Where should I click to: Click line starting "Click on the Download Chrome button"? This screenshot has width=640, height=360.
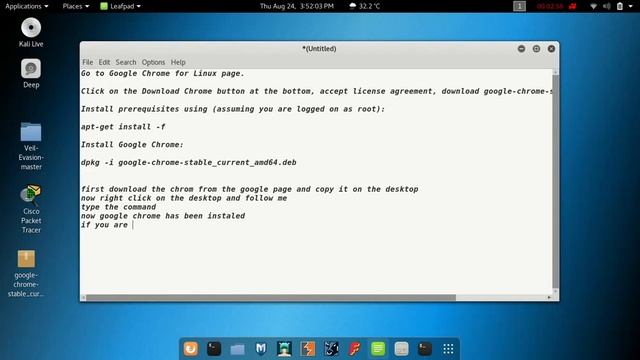coord(316,91)
